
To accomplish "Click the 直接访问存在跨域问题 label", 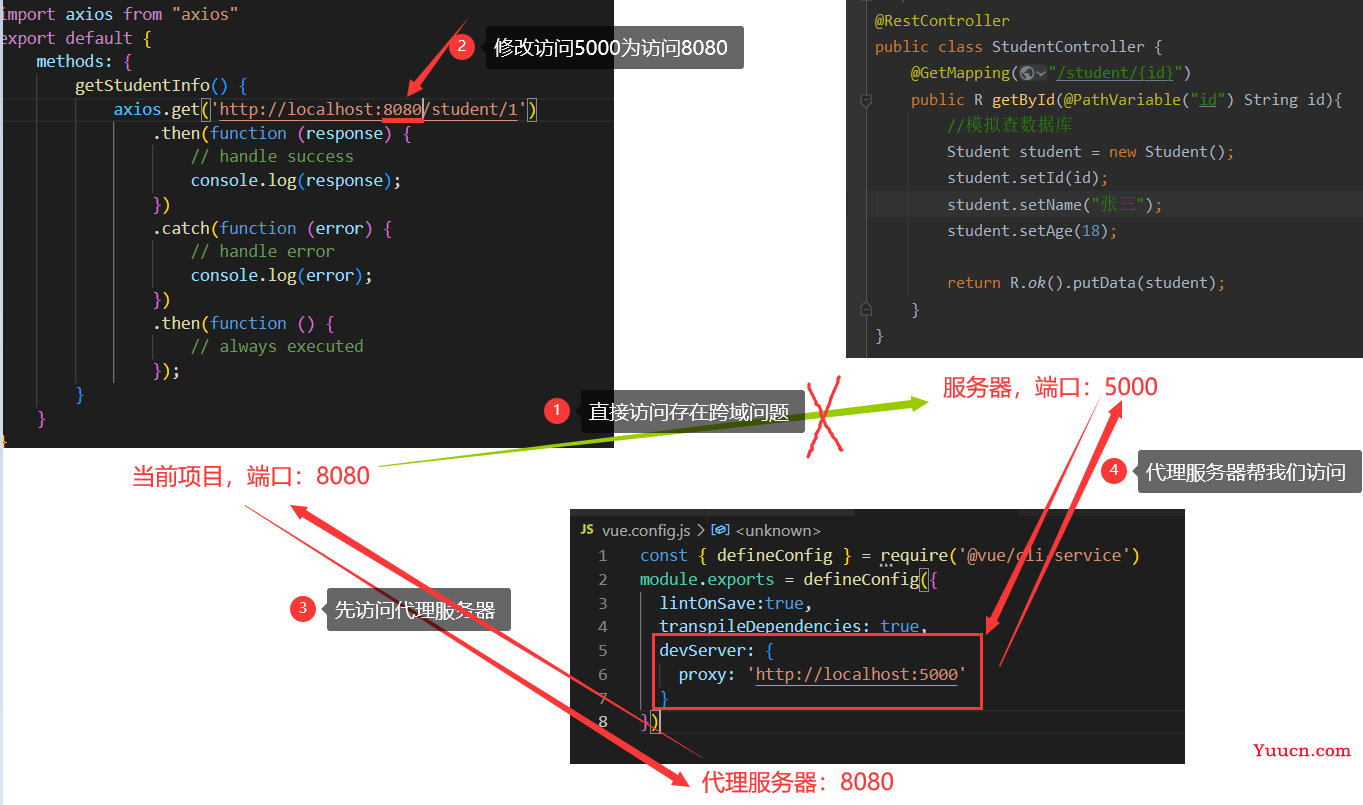I will click(x=689, y=412).
